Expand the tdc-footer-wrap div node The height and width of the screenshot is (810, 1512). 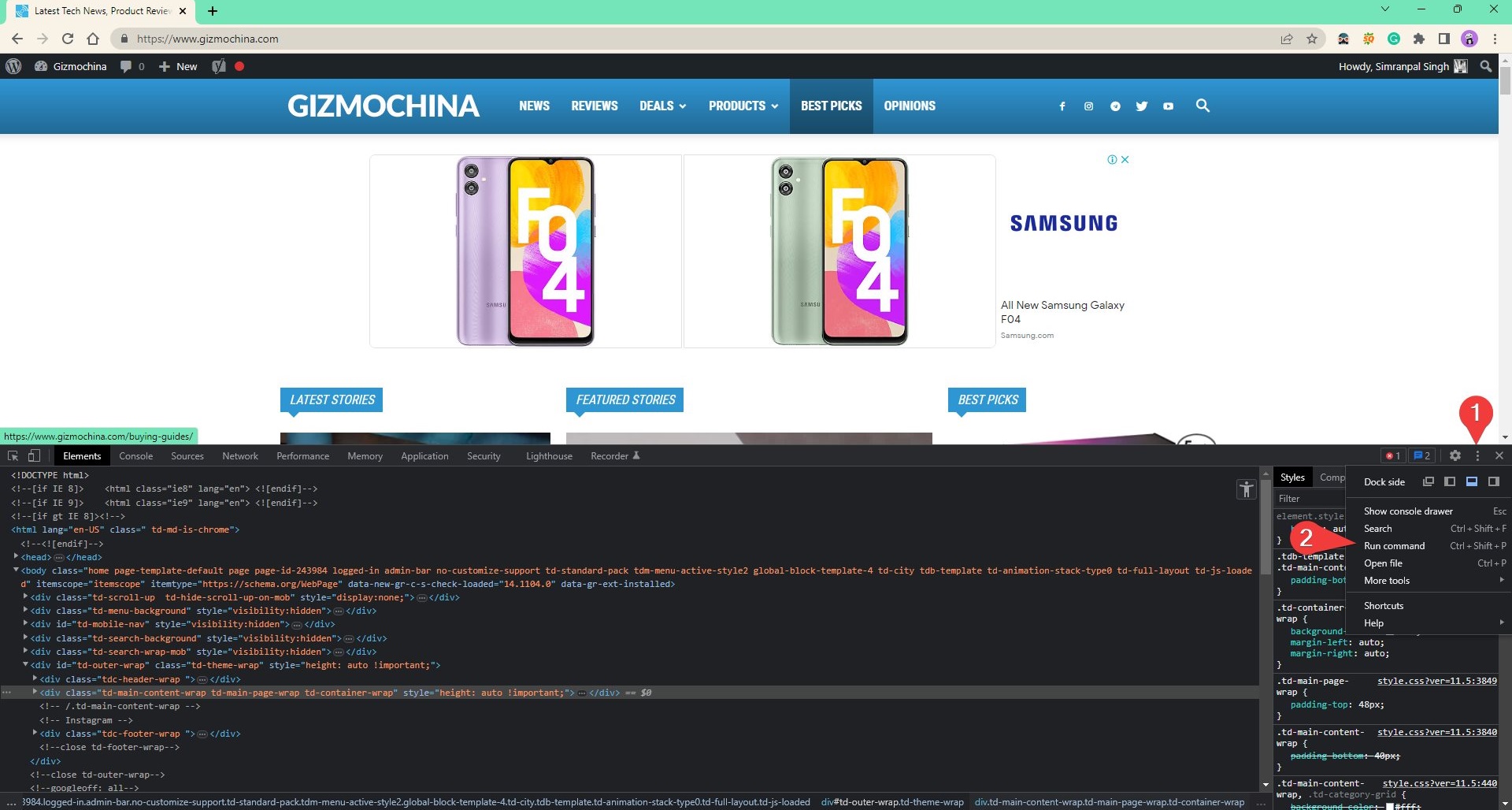pos(35,733)
